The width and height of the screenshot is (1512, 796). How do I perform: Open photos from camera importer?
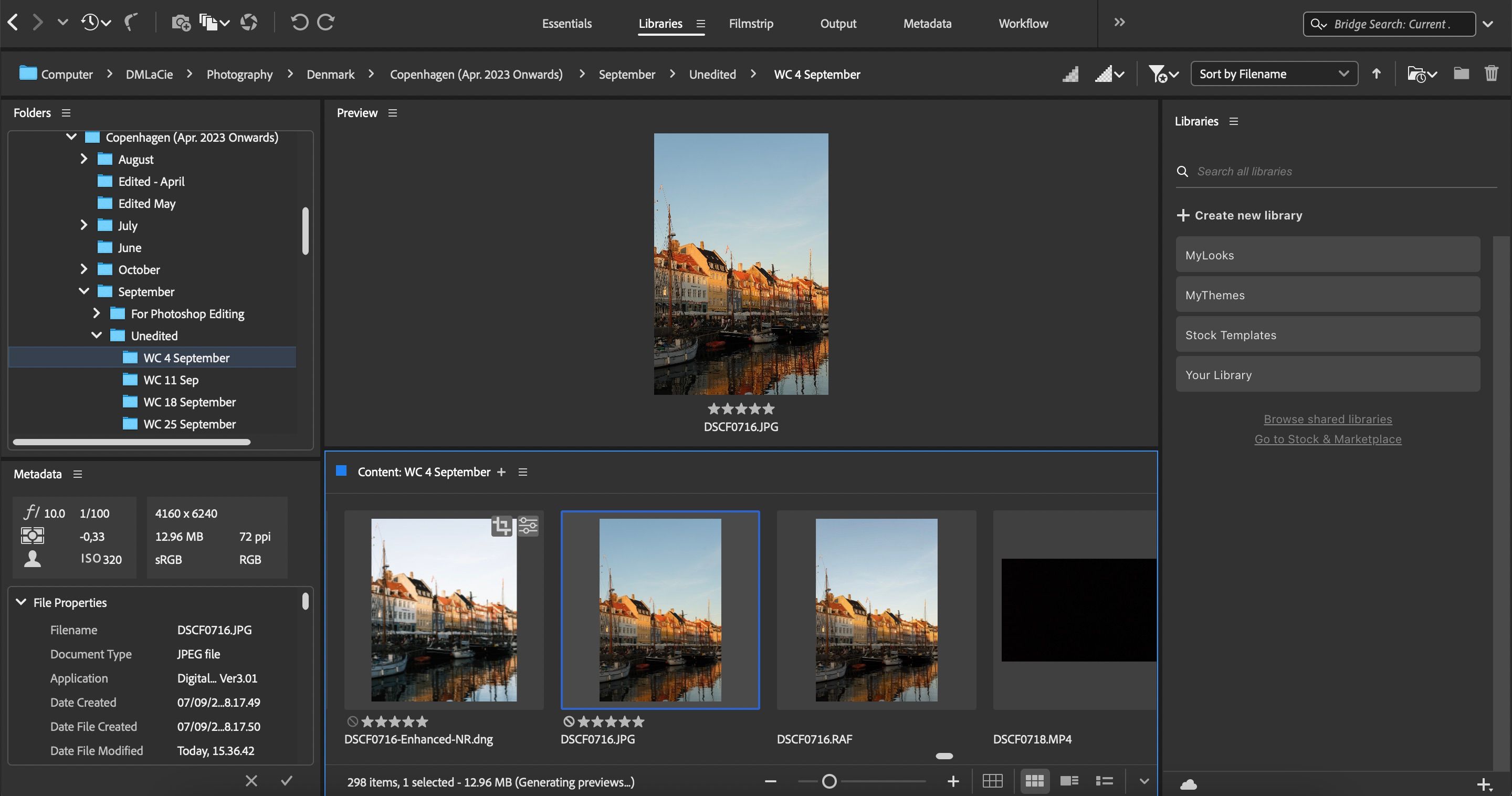[x=180, y=22]
